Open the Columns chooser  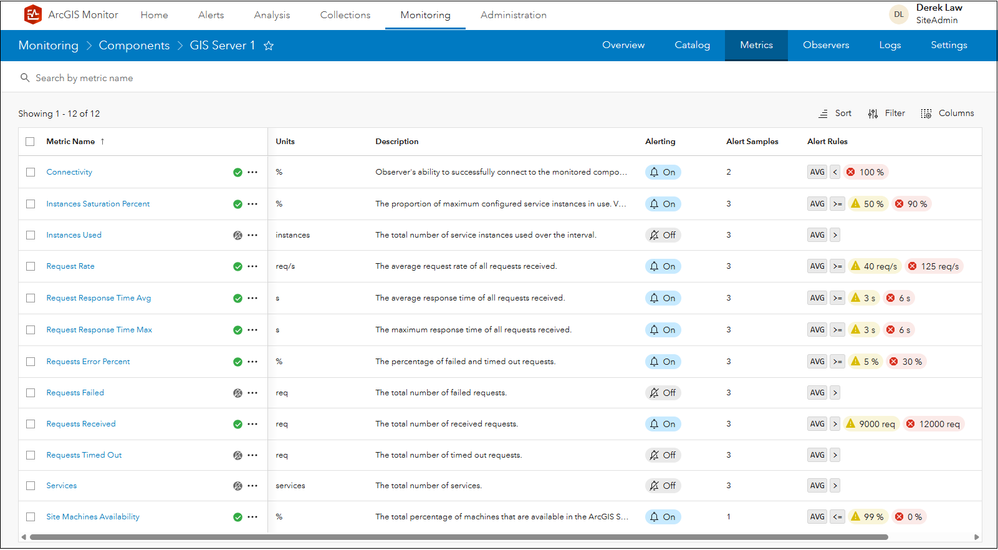point(947,113)
